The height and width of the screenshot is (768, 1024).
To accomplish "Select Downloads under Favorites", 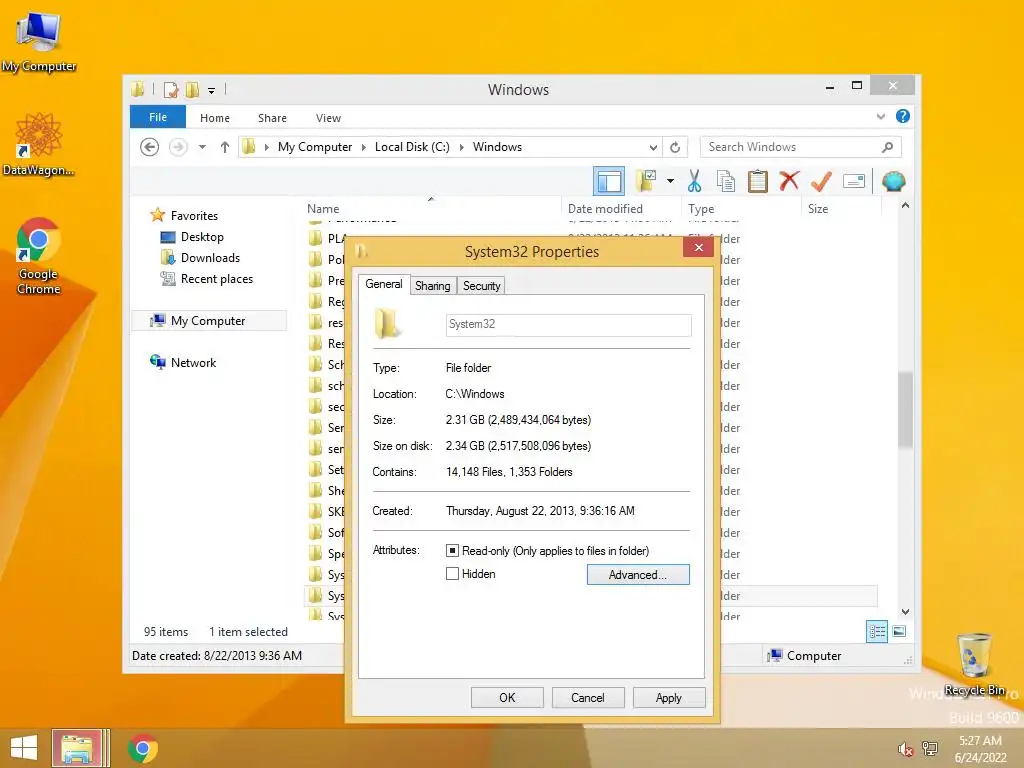I will [210, 258].
